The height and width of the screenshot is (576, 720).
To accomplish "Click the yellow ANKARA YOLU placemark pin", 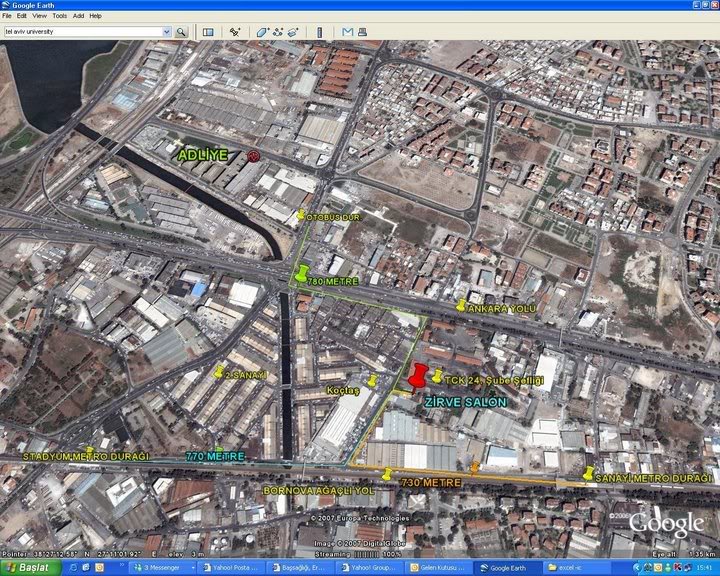I will click(461, 305).
